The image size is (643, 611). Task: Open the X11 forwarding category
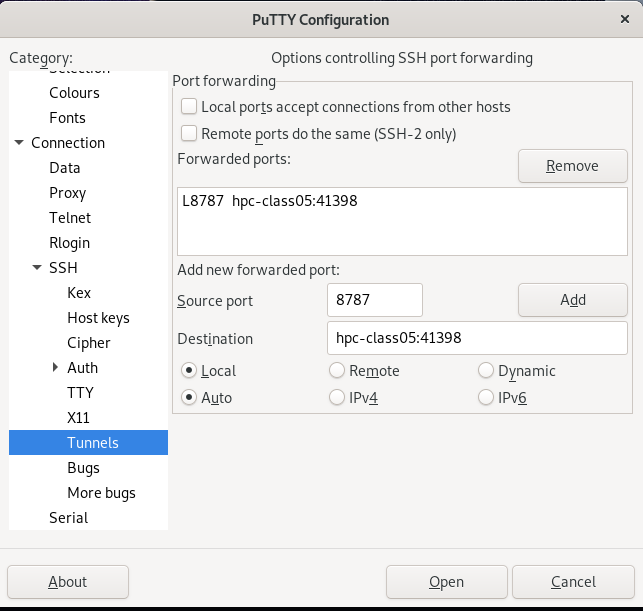(78, 418)
